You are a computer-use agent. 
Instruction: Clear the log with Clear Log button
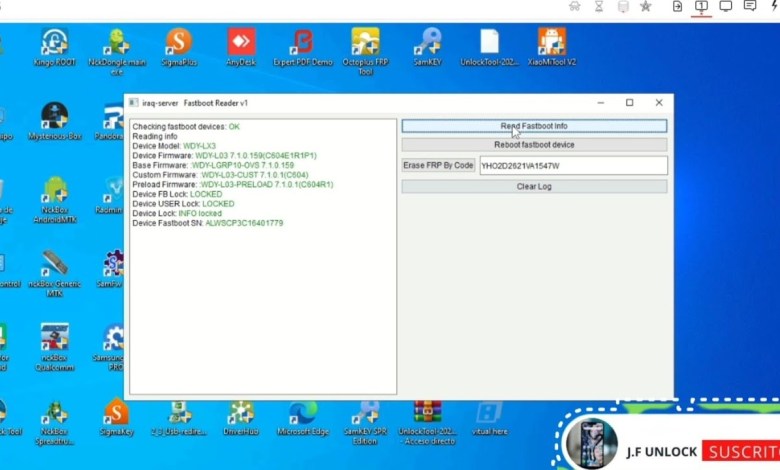[x=534, y=186]
